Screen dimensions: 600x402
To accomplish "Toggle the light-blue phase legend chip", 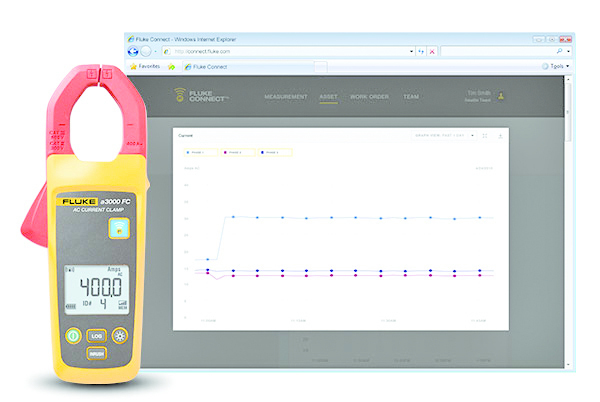I will 201,152.
